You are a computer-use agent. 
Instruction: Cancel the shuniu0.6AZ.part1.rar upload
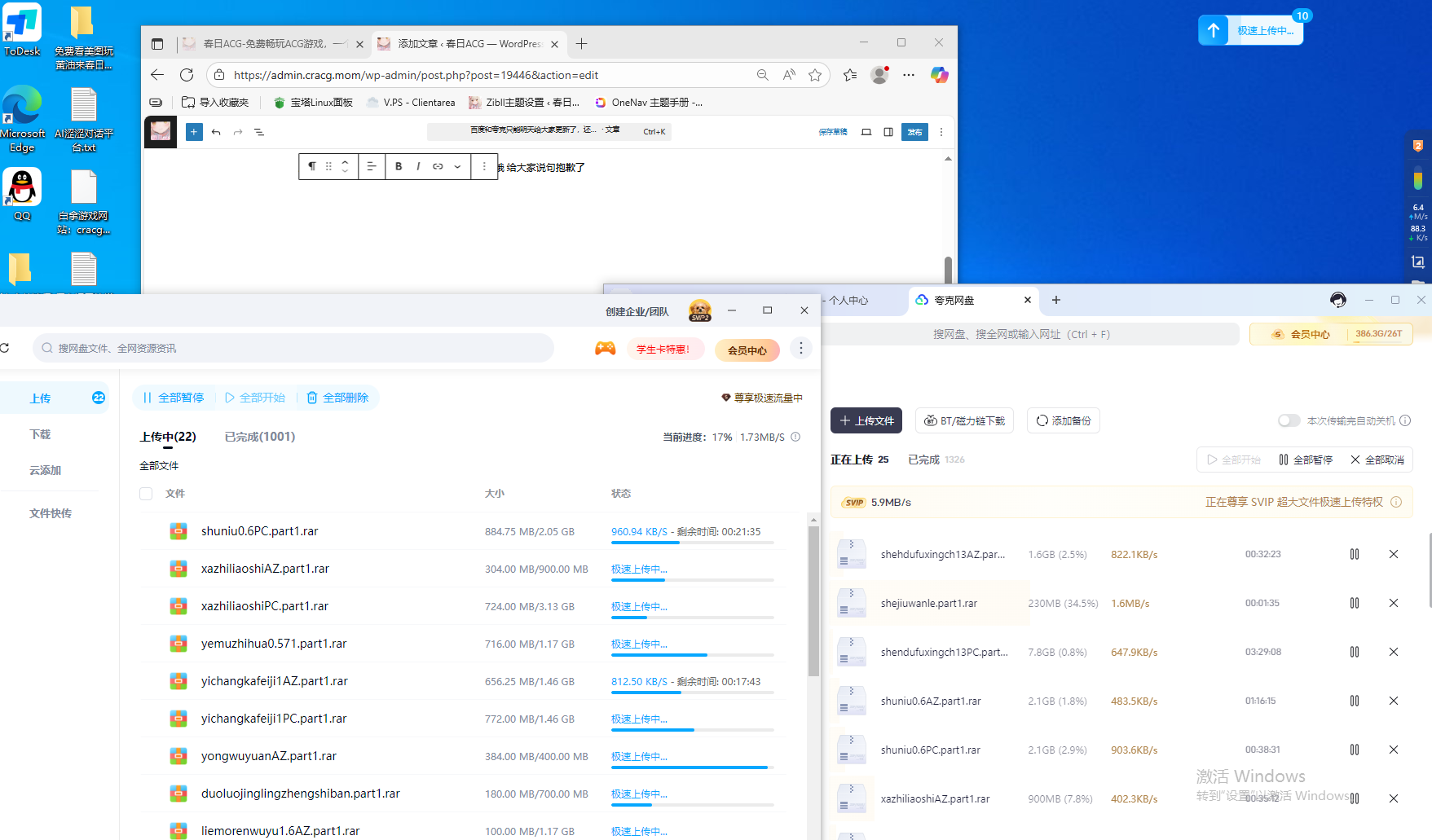1393,701
